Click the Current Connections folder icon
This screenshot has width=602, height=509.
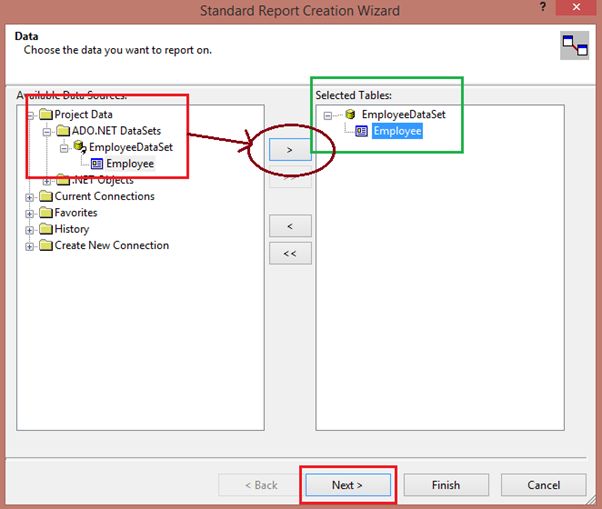click(x=46, y=196)
